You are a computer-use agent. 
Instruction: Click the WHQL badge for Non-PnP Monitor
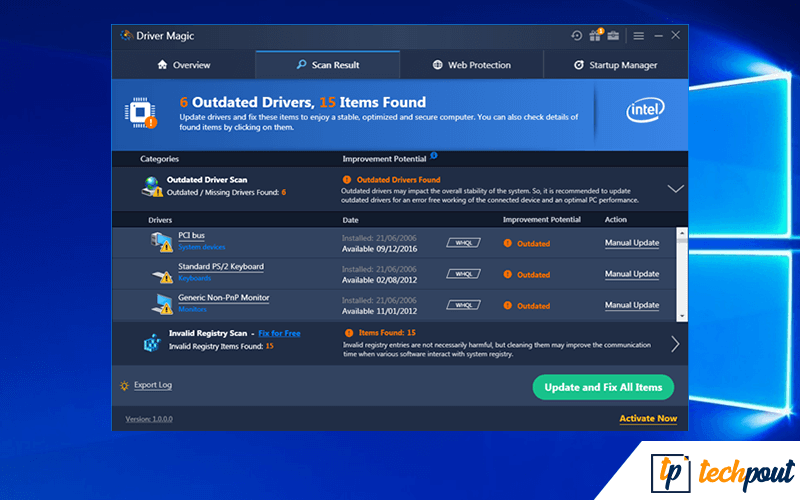(463, 305)
